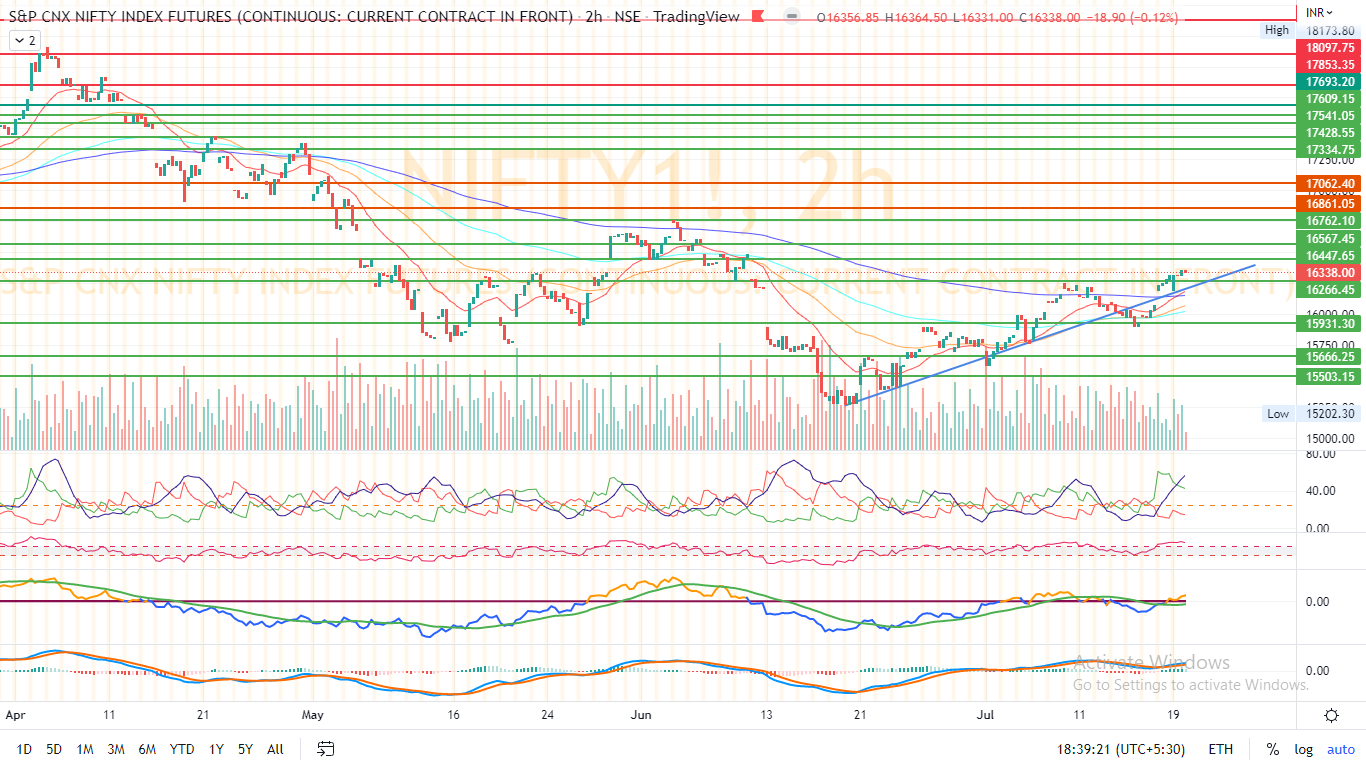Click the 16762.10 green price label

pyautogui.click(x=1331, y=221)
